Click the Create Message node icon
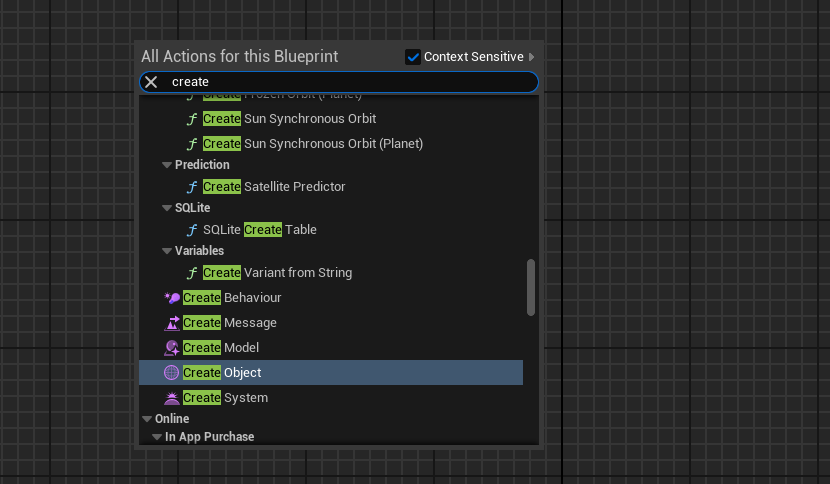Viewport: 830px width, 484px height. click(172, 323)
